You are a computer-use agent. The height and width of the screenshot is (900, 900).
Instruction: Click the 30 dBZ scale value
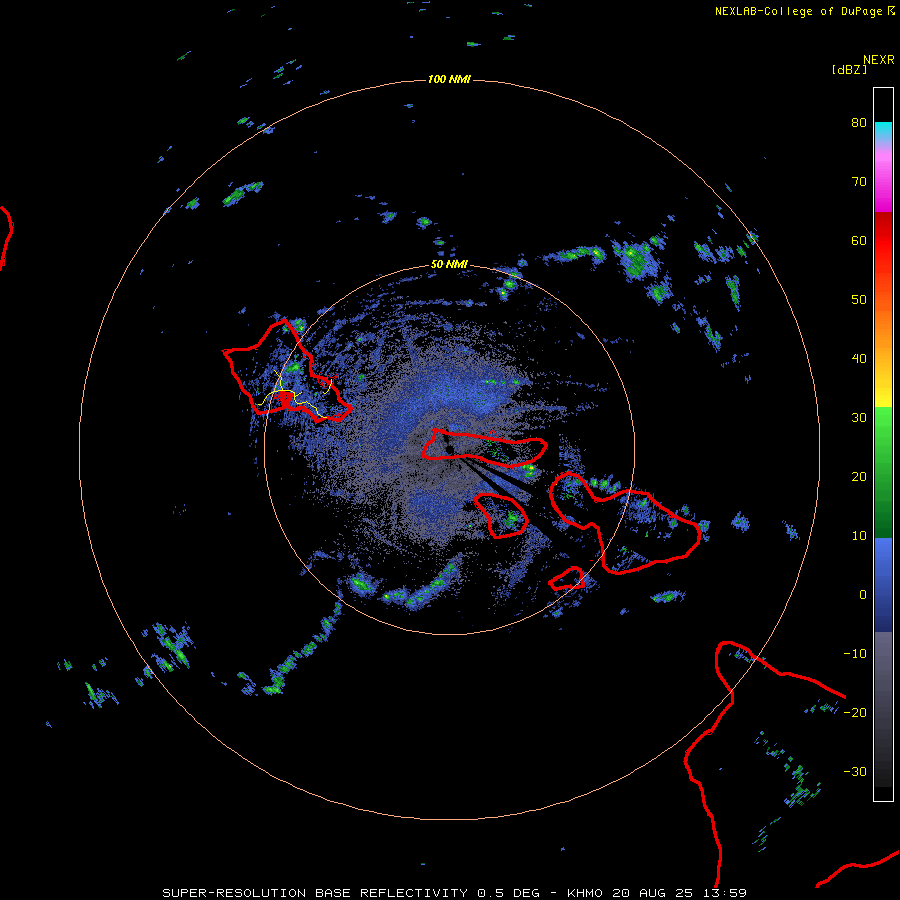click(859, 417)
